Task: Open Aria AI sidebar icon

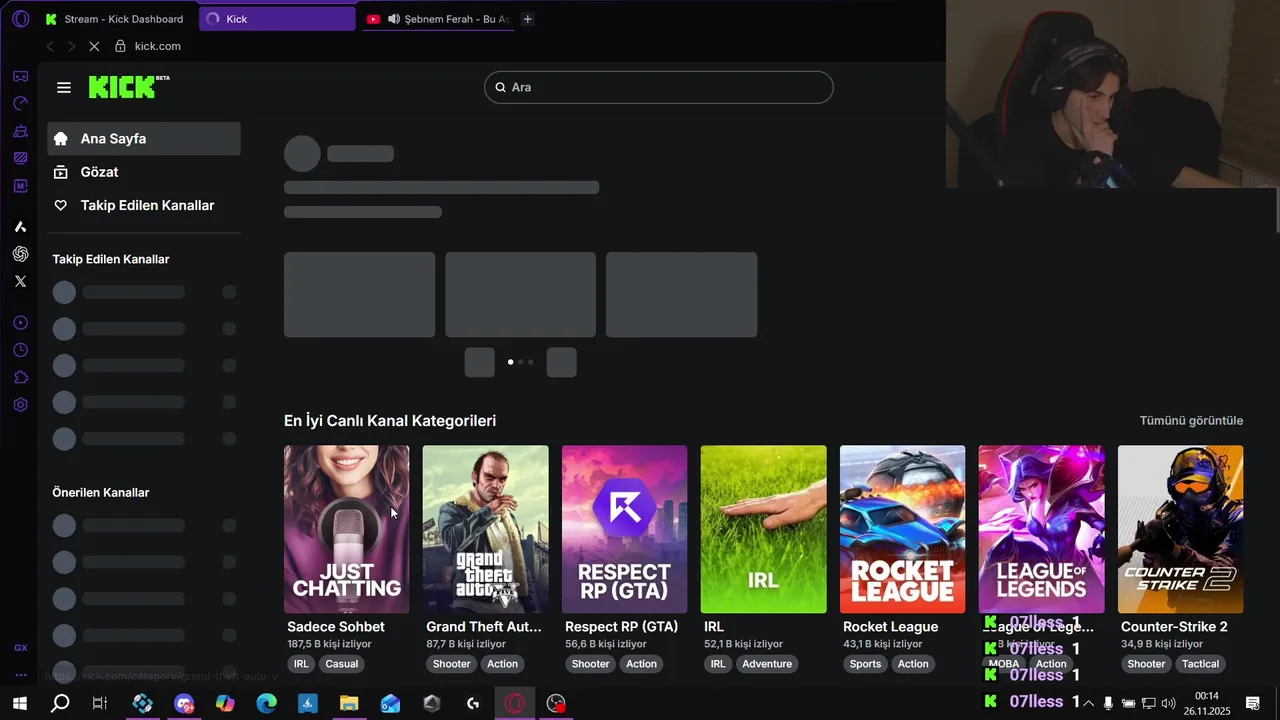Action: (x=20, y=227)
